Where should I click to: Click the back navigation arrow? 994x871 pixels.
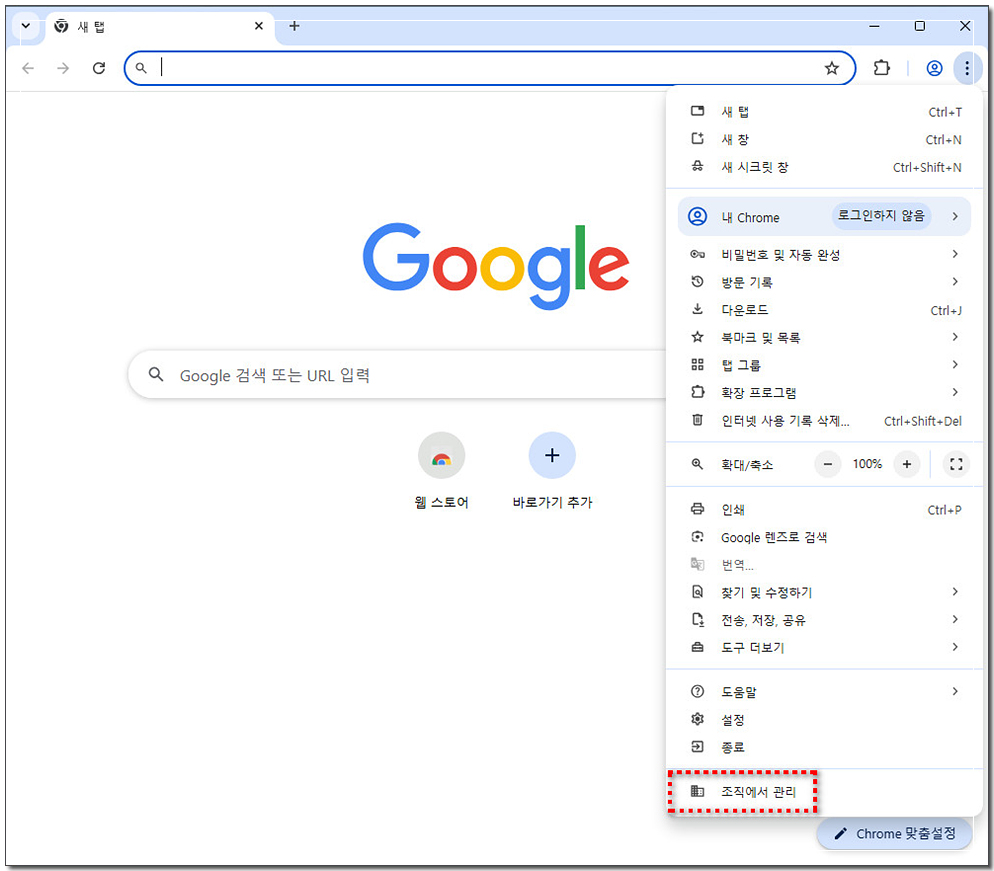click(x=28, y=68)
